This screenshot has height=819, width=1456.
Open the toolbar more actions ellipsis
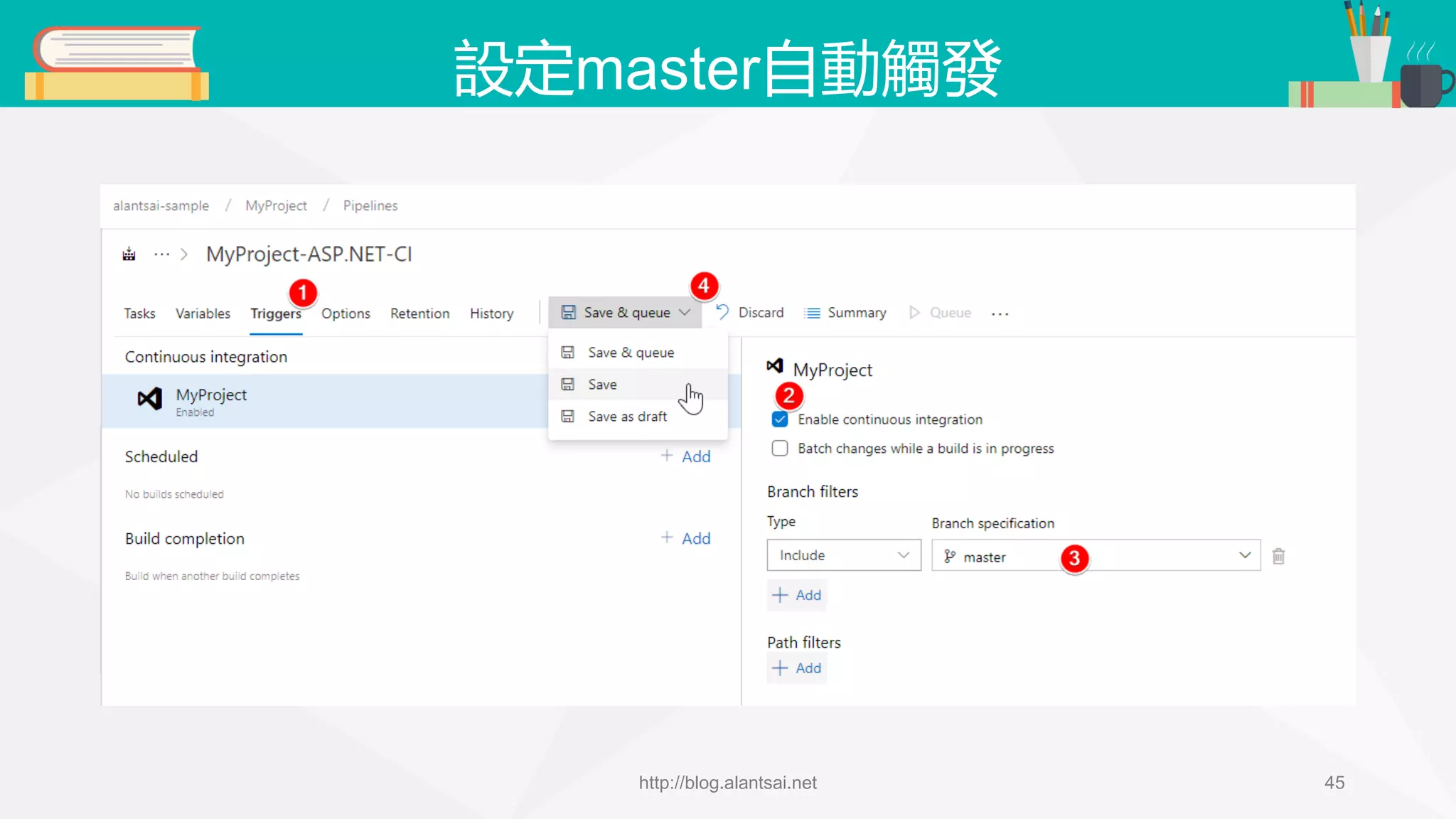tap(1000, 314)
